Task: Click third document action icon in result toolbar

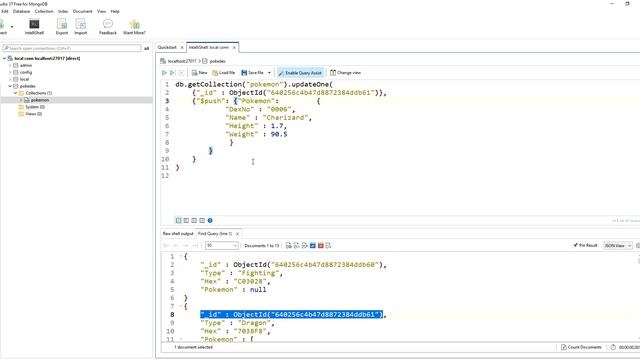Action: click(x=304, y=246)
